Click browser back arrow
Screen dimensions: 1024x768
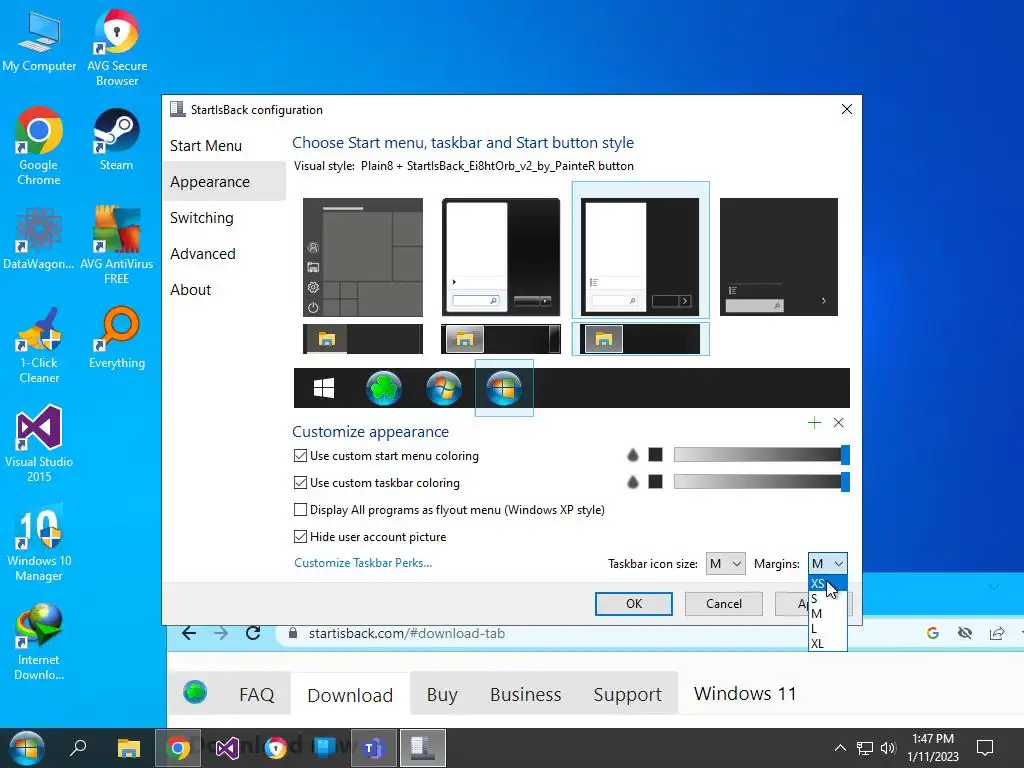(189, 633)
